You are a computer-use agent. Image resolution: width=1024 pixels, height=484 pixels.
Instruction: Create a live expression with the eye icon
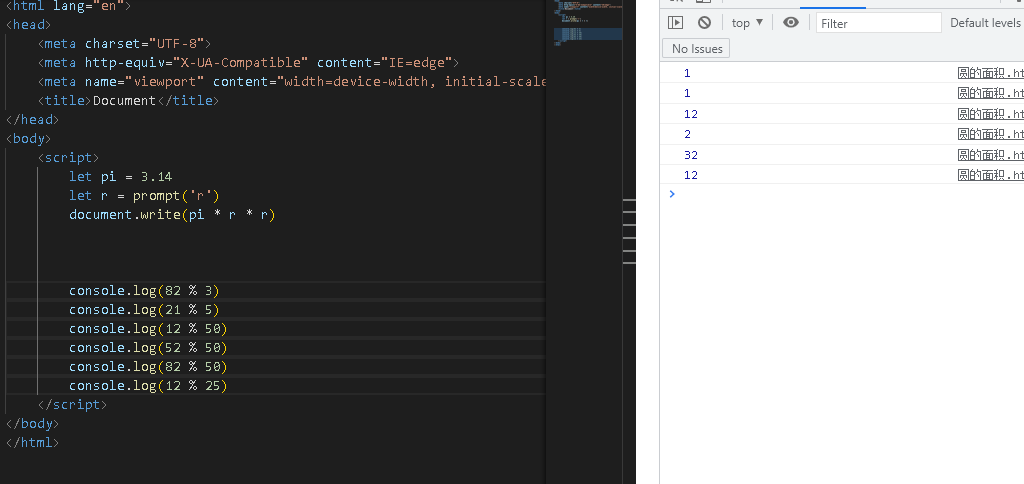point(791,23)
